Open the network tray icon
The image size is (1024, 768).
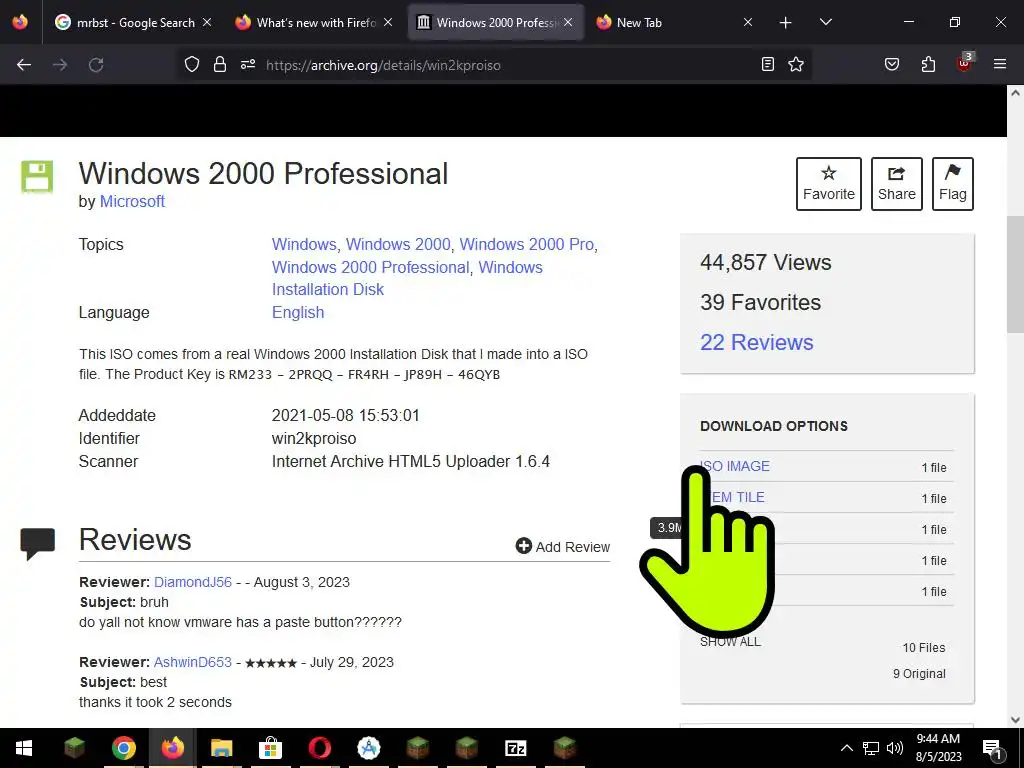point(871,748)
